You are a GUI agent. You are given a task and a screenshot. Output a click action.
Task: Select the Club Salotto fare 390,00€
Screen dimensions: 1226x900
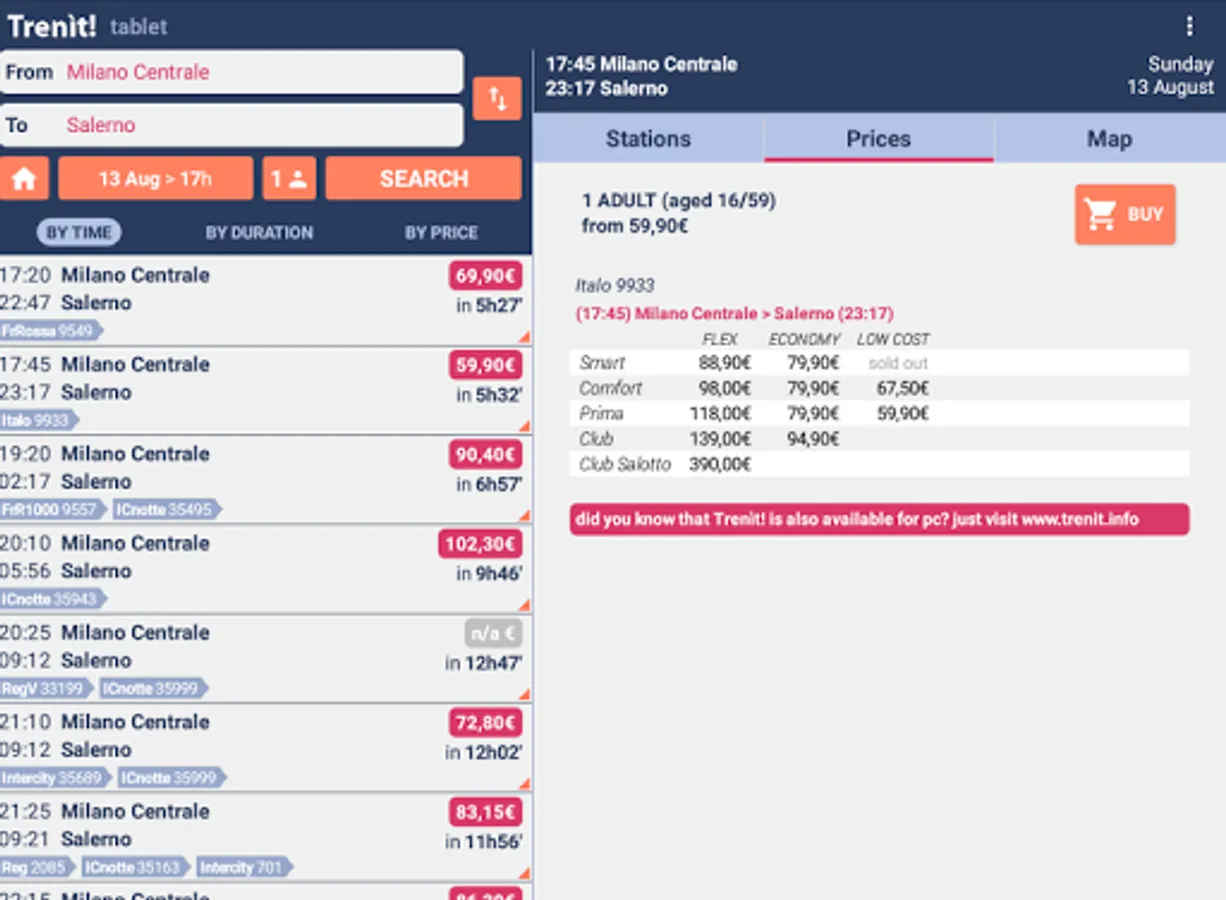720,464
